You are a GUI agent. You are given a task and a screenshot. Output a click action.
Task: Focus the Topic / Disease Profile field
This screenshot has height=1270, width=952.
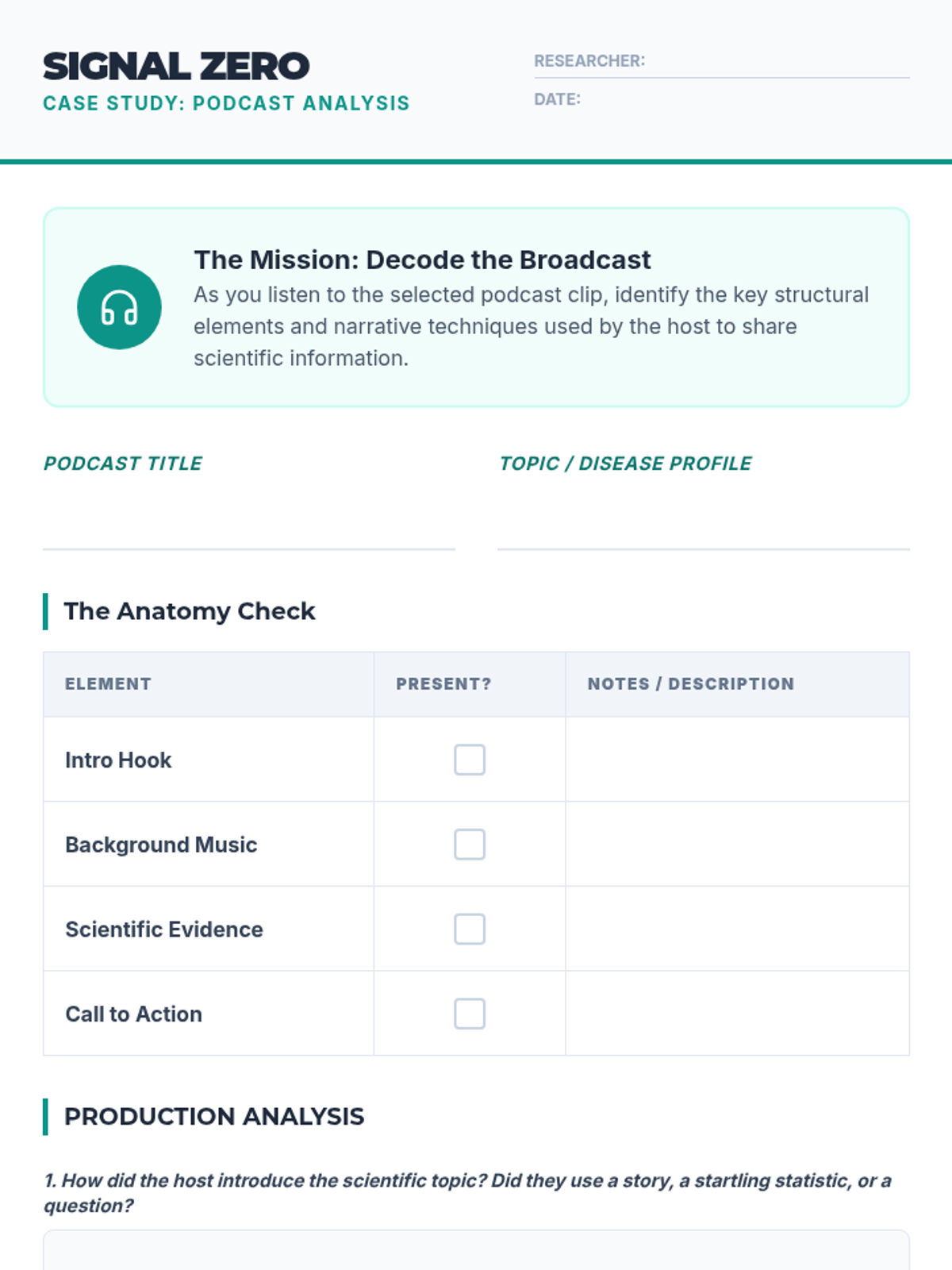pyautogui.click(x=703, y=524)
